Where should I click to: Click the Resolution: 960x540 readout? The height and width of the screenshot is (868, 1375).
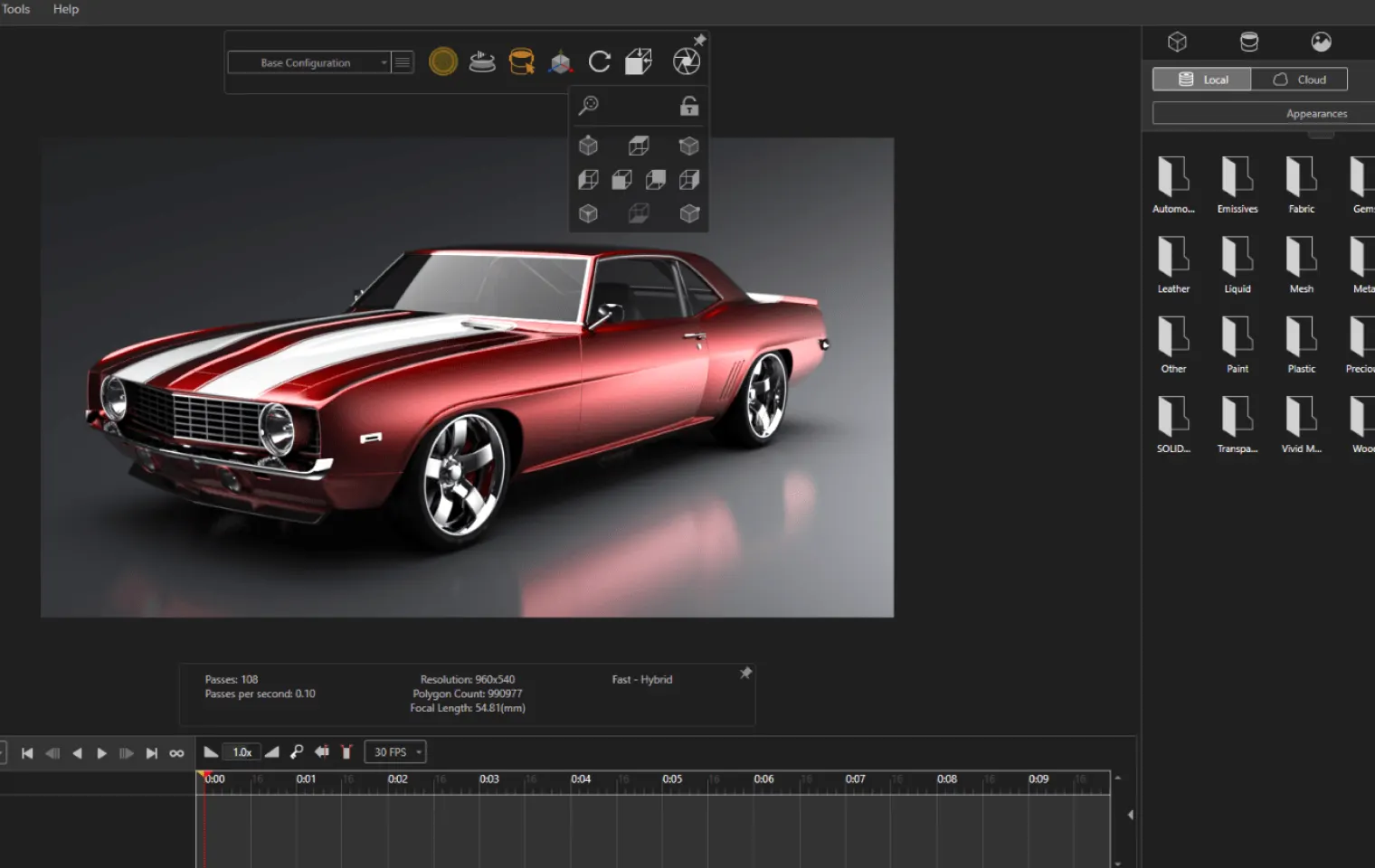point(468,679)
